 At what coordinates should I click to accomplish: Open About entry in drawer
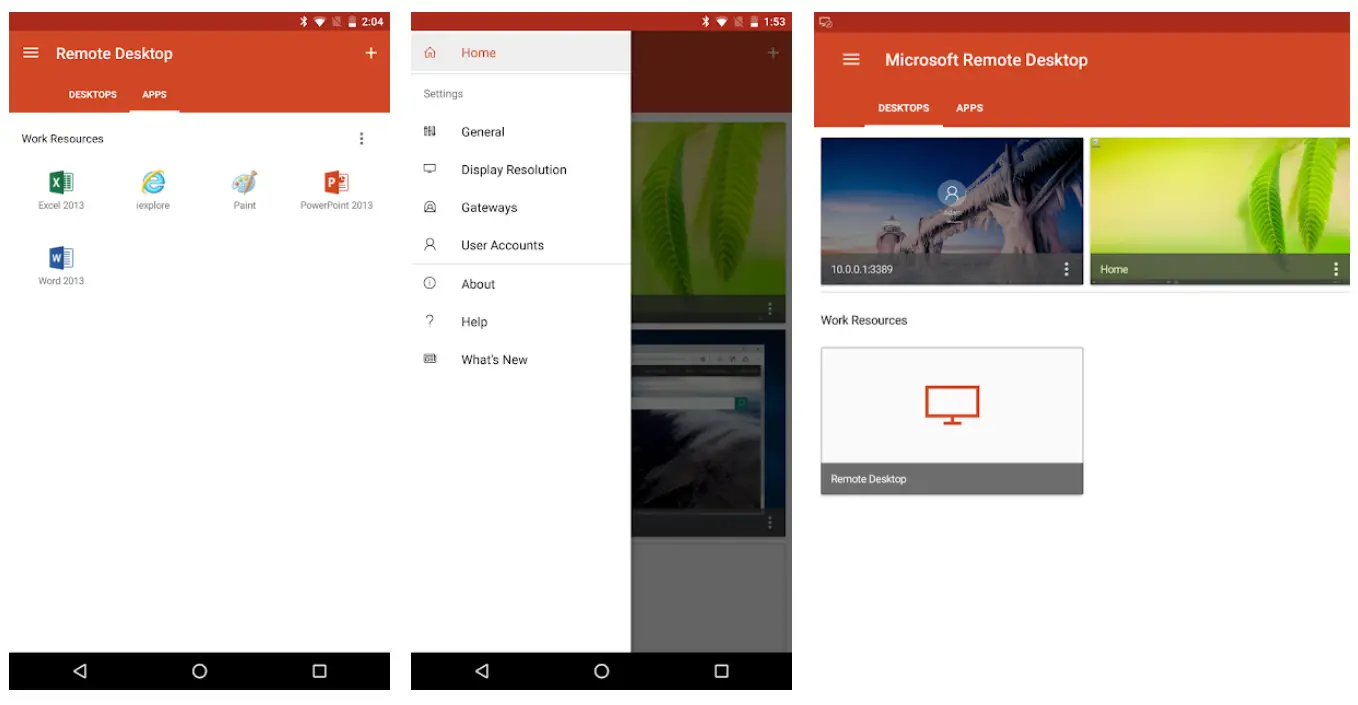521,284
